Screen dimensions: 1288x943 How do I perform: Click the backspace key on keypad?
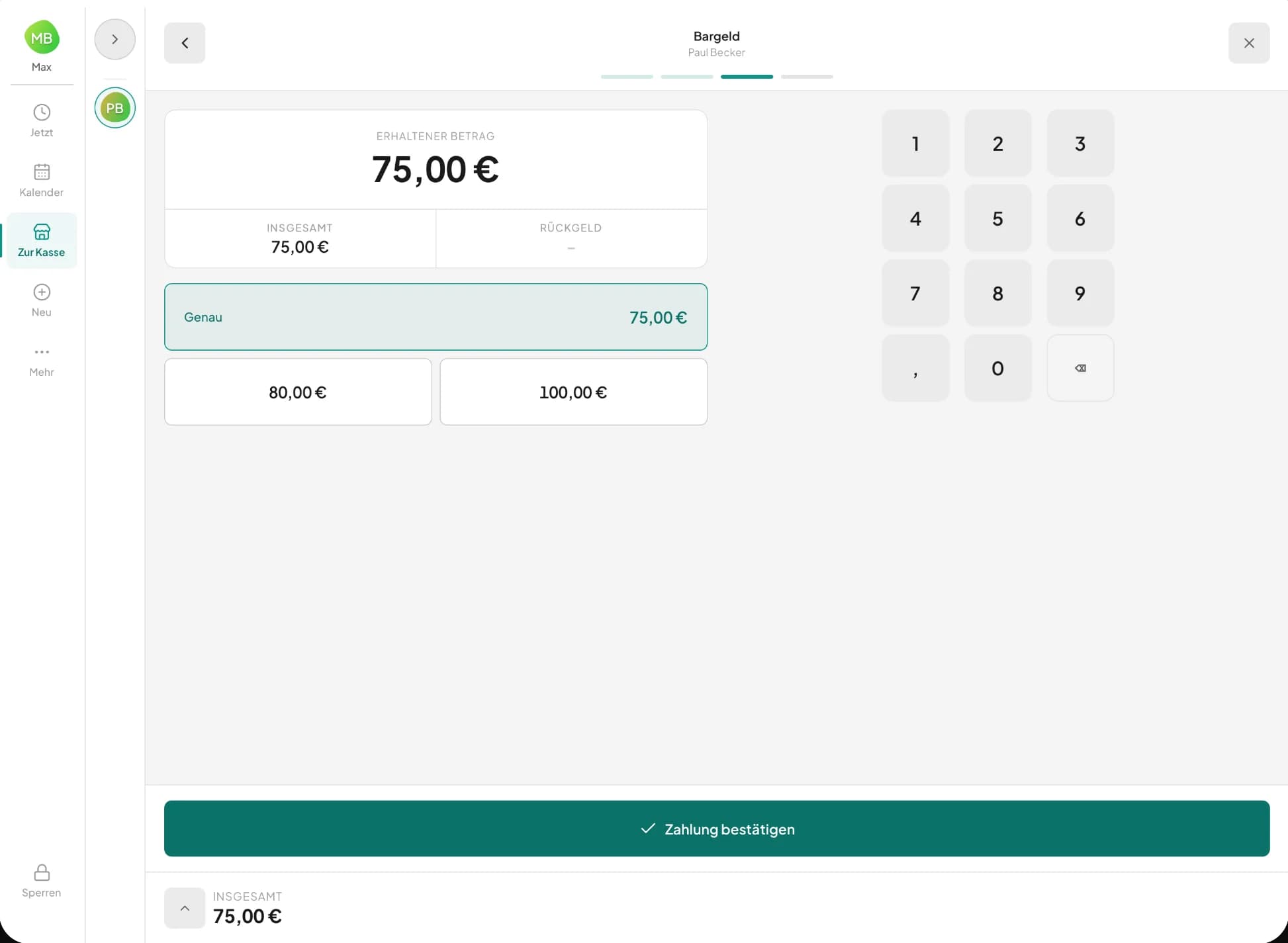point(1080,368)
